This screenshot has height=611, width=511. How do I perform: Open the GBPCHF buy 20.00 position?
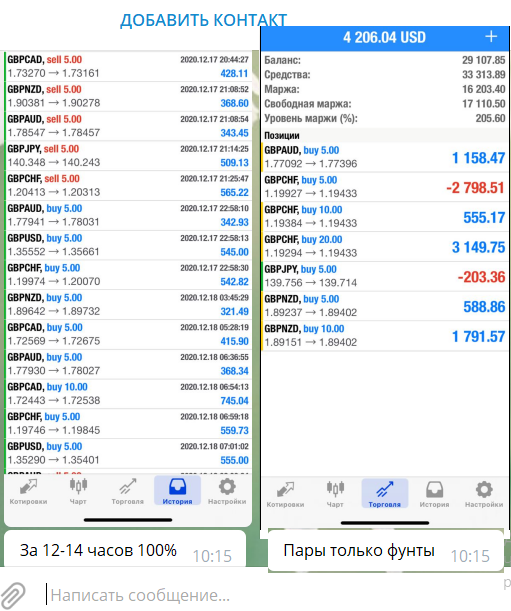385,247
